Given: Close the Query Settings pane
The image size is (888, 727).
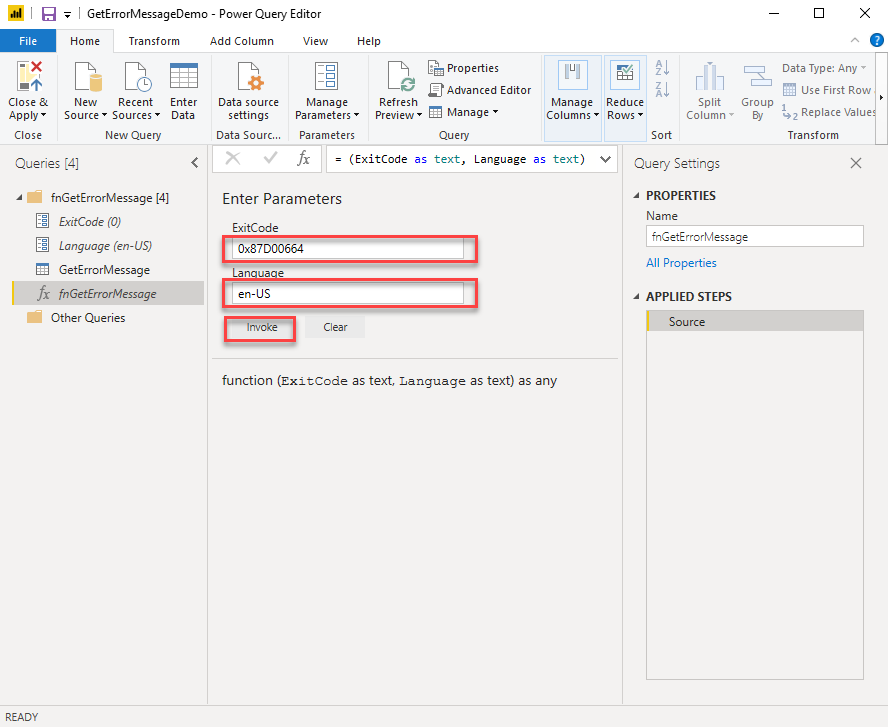Looking at the screenshot, I should point(856,163).
